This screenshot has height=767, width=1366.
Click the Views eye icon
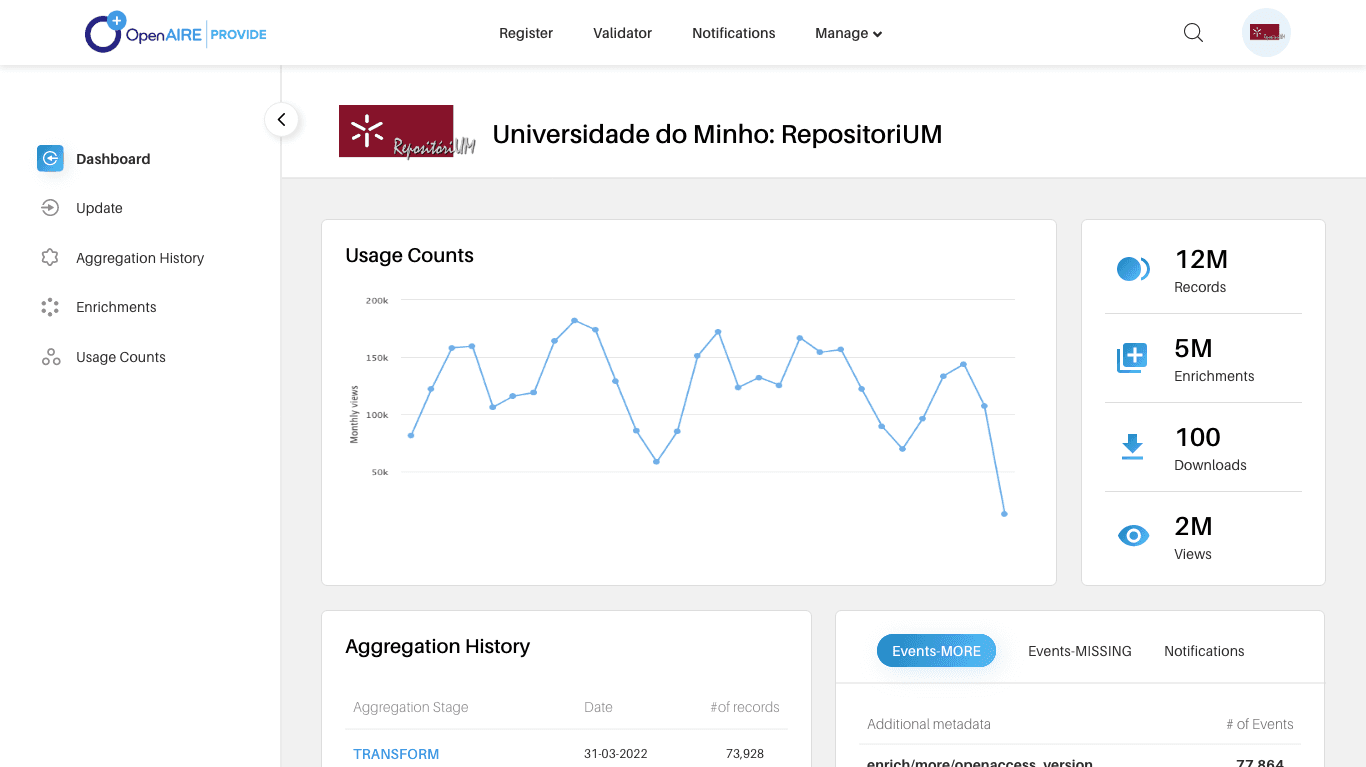tap(1133, 536)
